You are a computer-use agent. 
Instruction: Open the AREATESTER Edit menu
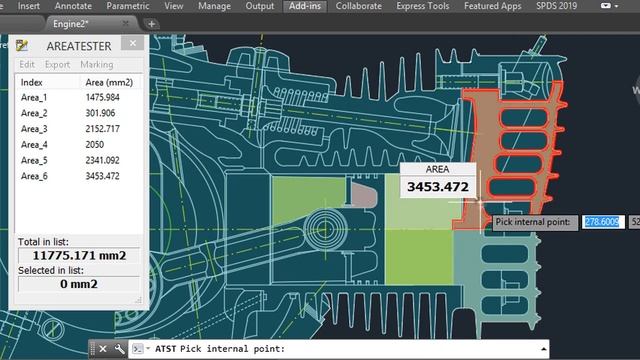[x=27, y=64]
